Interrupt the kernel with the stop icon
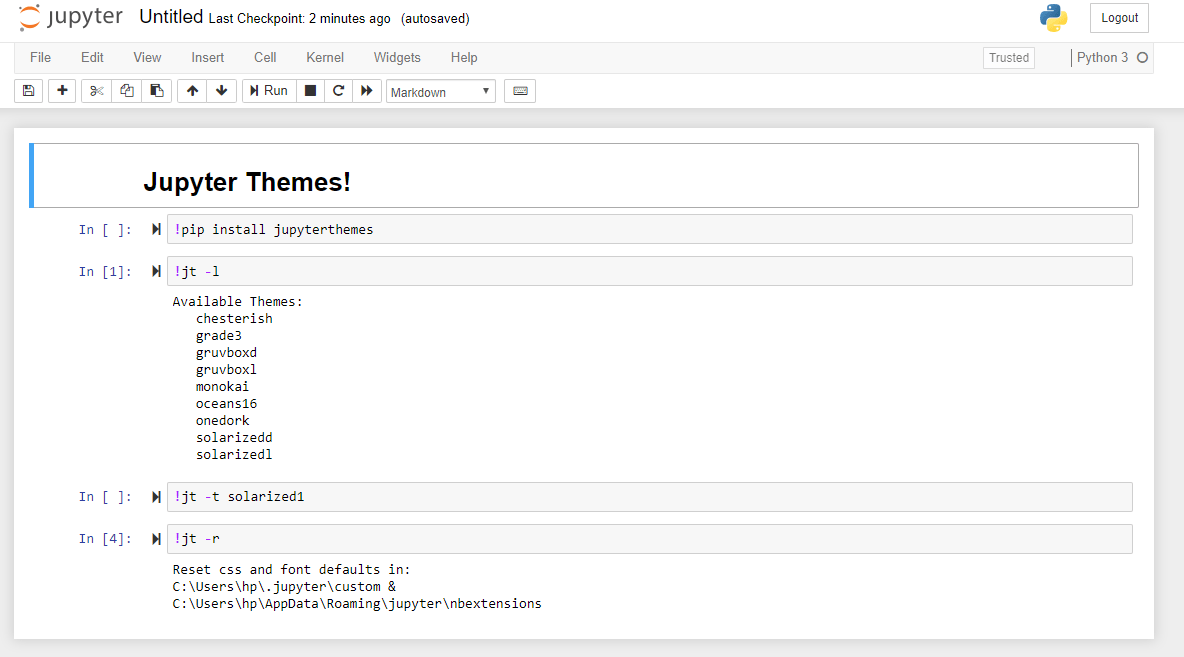Viewport: 1184px width, 657px height. (x=310, y=90)
